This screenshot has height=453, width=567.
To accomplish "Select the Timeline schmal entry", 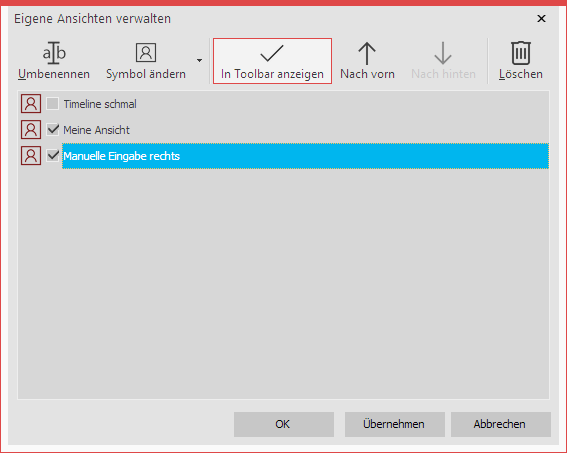I will coord(100,104).
